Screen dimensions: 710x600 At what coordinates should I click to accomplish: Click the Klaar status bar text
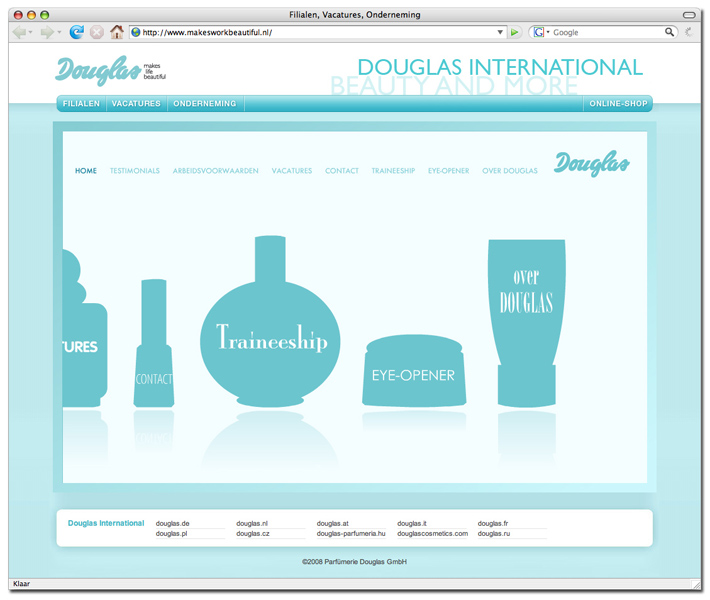21,584
